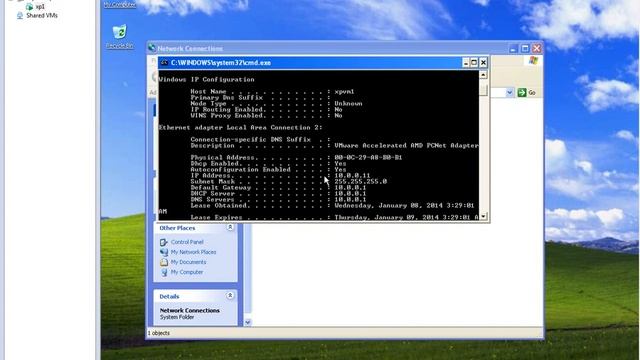Click the VMware Accelerated AMD PCNet Adapter description
This screenshot has height=360, width=640.
406,145
